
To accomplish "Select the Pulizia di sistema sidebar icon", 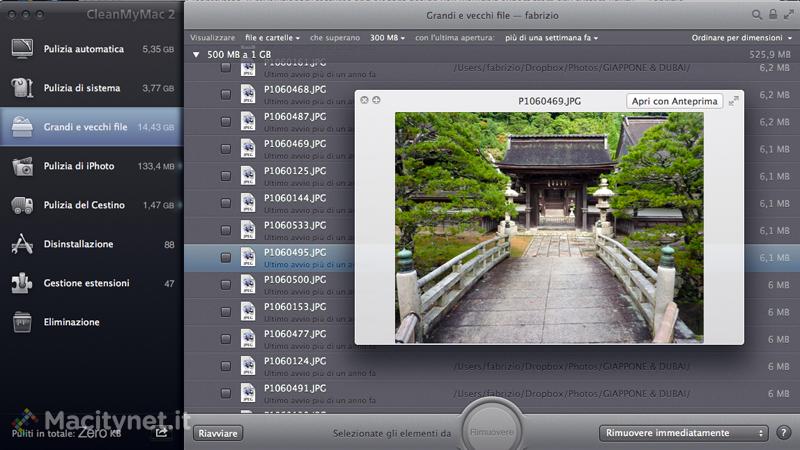I will click(22, 88).
